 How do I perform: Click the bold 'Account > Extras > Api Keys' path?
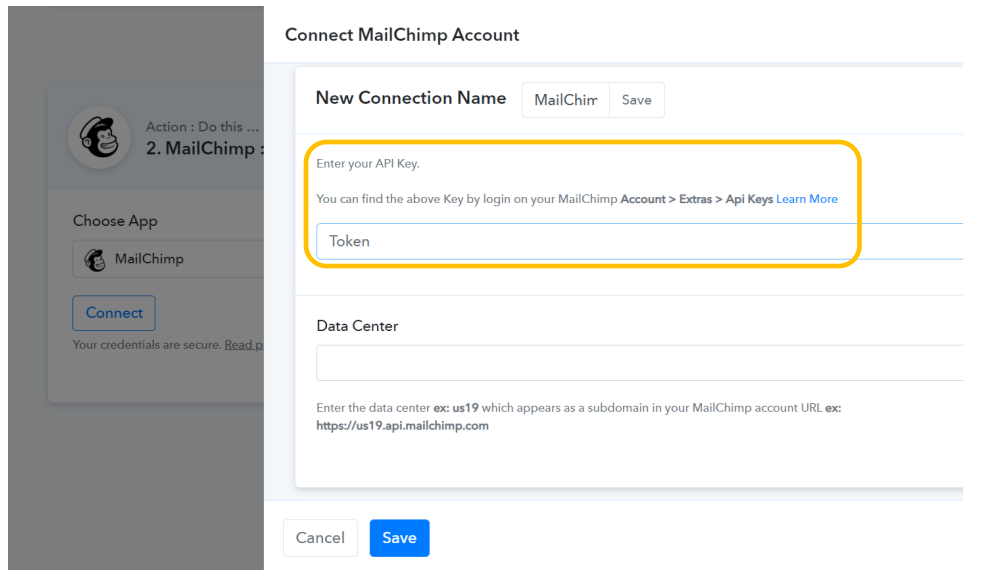point(696,199)
